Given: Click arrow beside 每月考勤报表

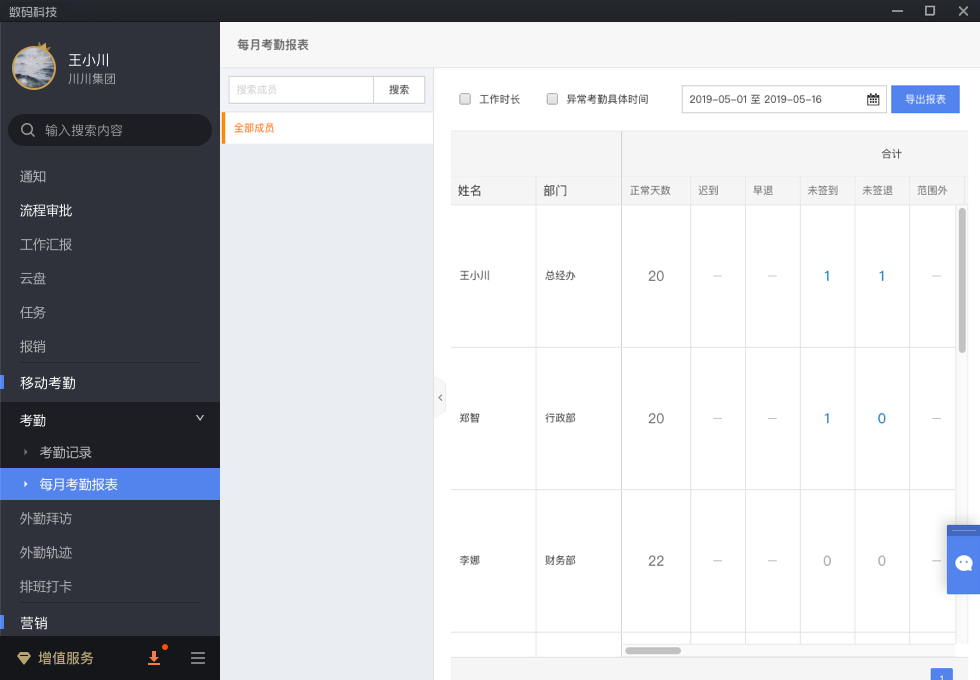Looking at the screenshot, I should pyautogui.click(x=26, y=484).
